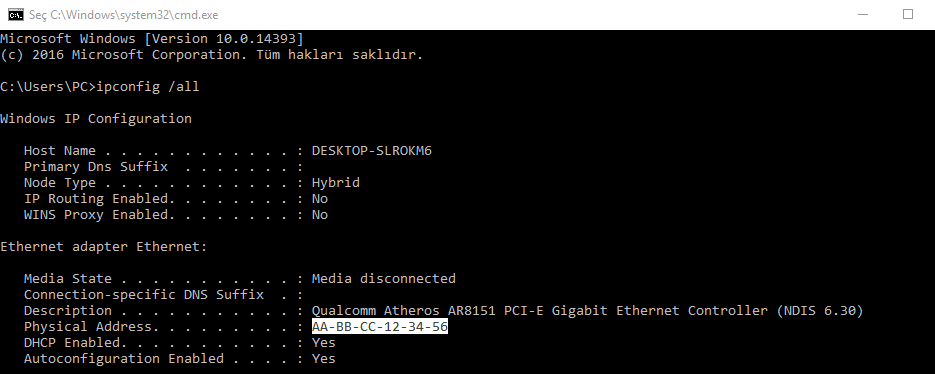
Task: Click the ipconfig /all command text
Action: point(148,87)
